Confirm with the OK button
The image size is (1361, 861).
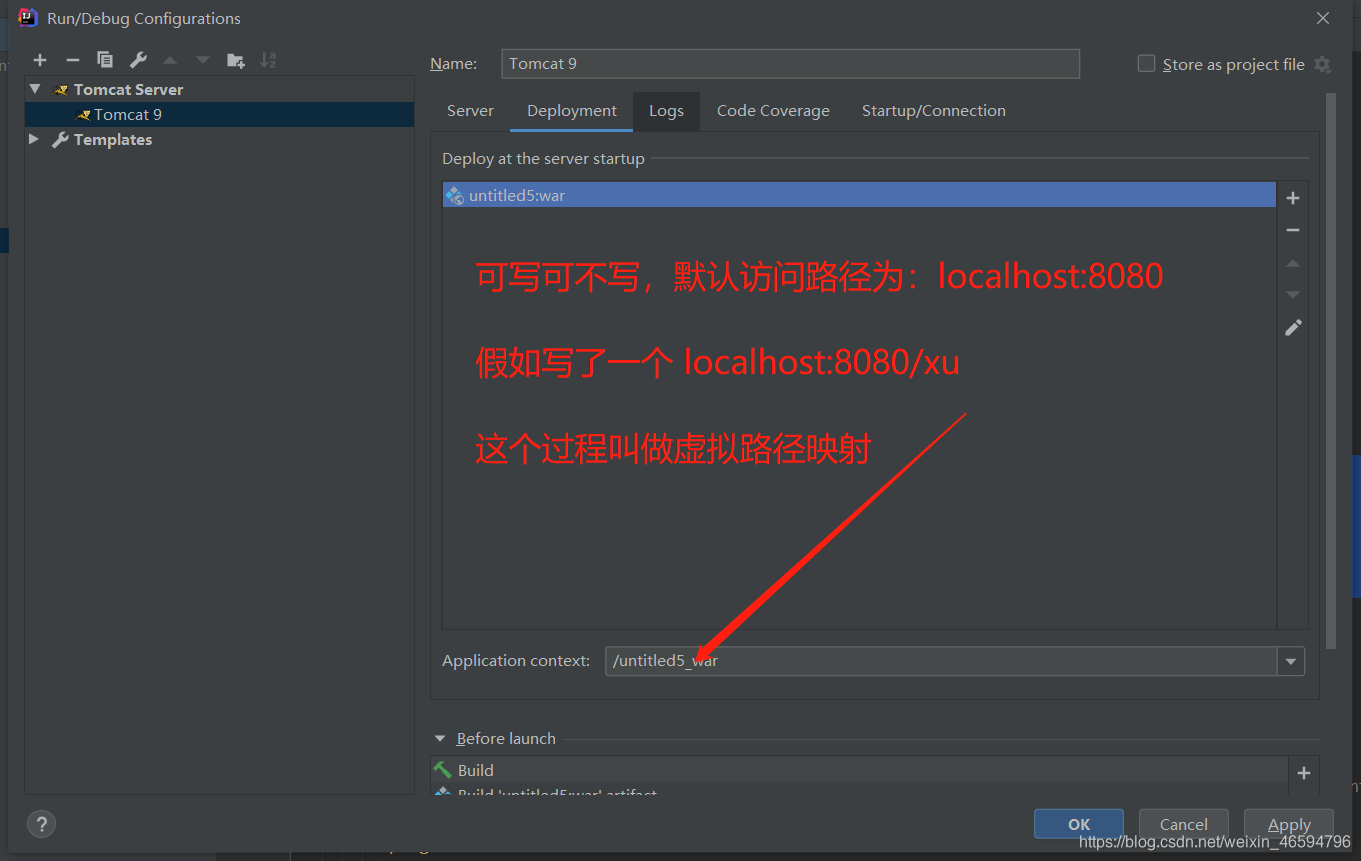tap(1079, 824)
